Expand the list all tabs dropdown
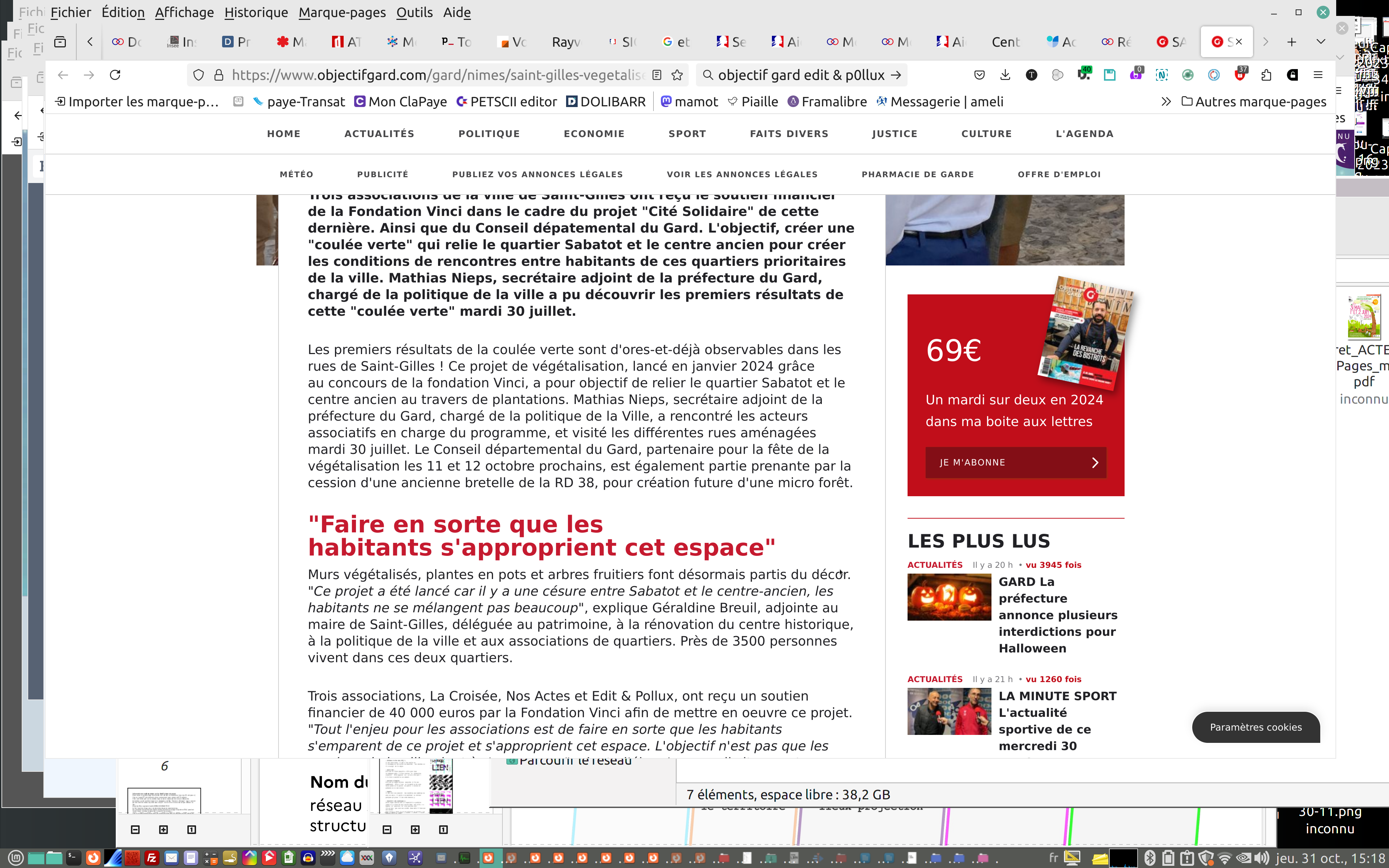Viewport: 1389px width, 868px height. pos(1321,42)
